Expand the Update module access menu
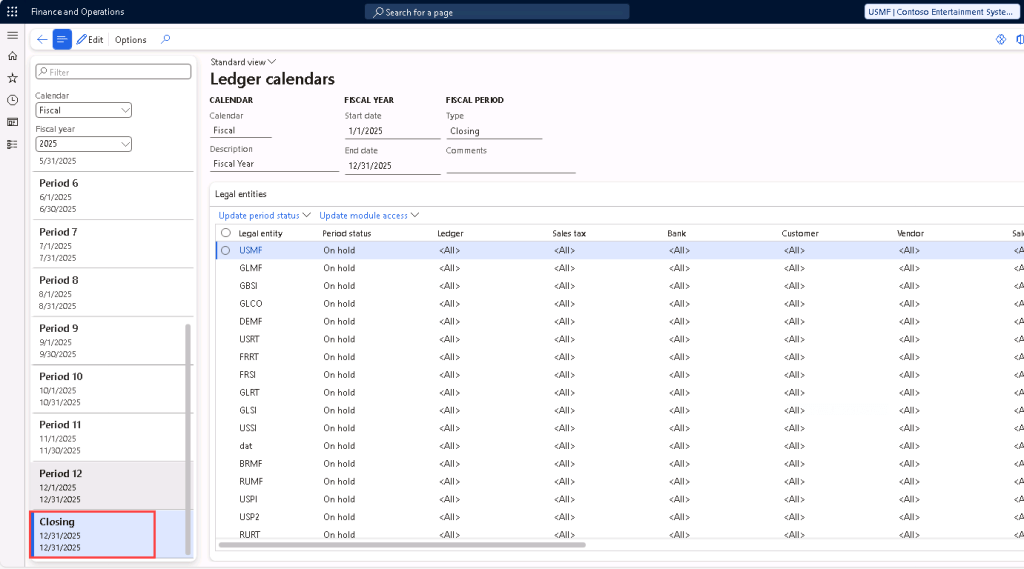The height and width of the screenshot is (569, 1024). pos(369,215)
